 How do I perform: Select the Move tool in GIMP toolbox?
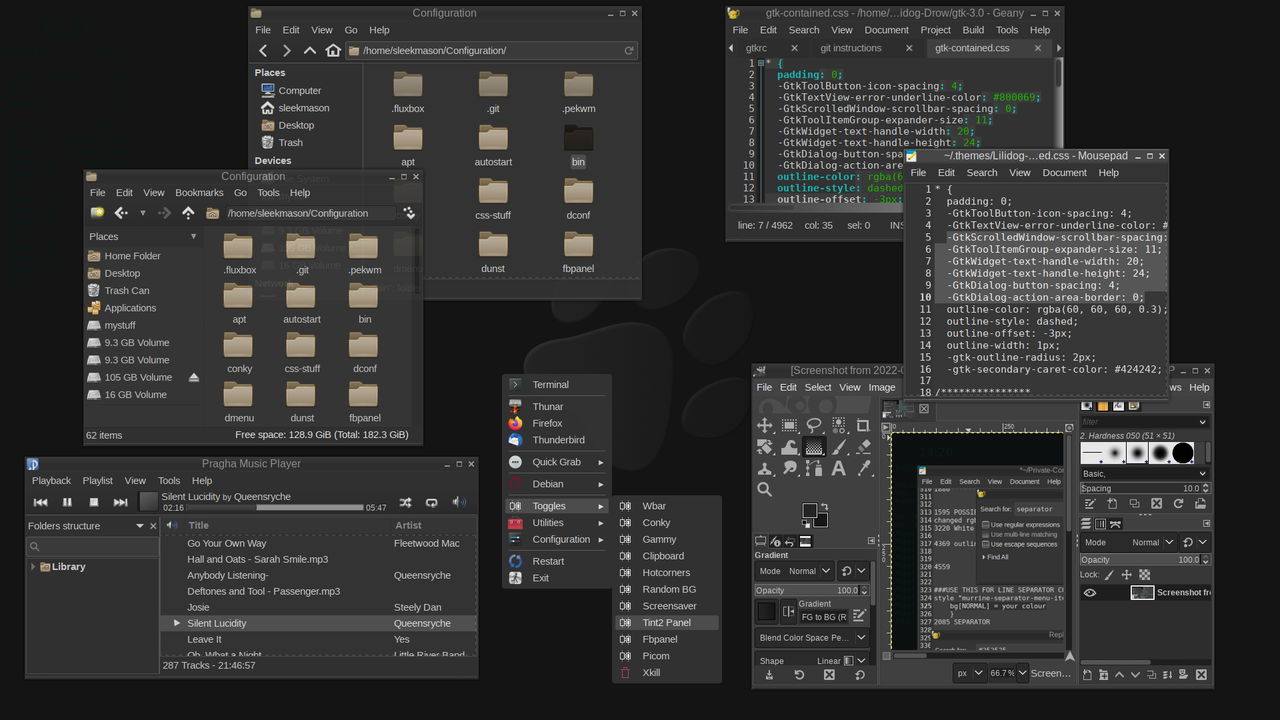[765, 426]
